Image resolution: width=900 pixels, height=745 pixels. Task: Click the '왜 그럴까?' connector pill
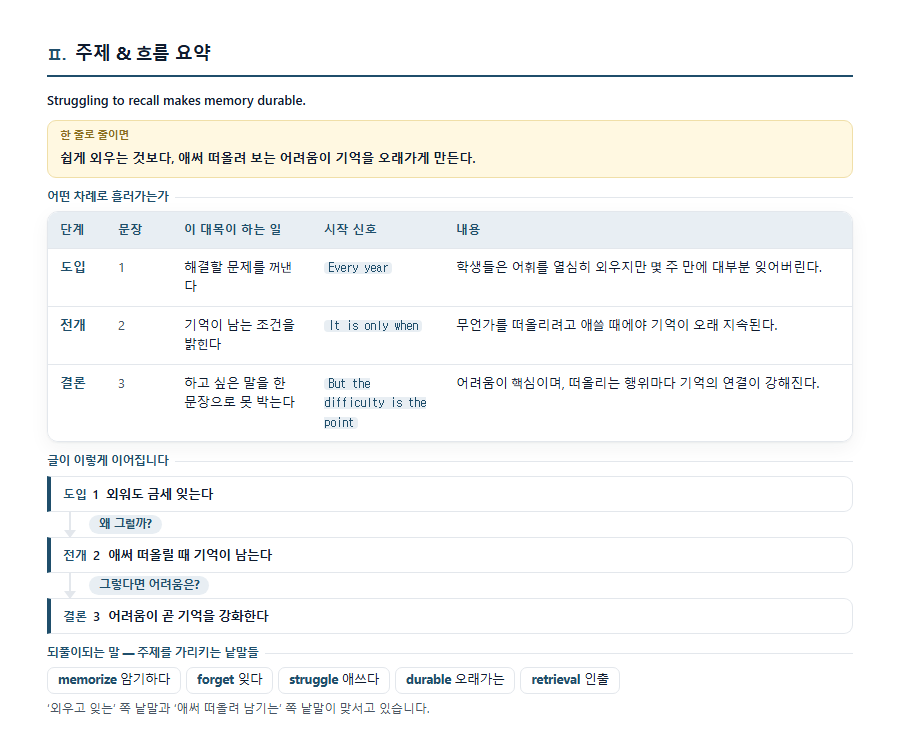pyautogui.click(x=125, y=523)
